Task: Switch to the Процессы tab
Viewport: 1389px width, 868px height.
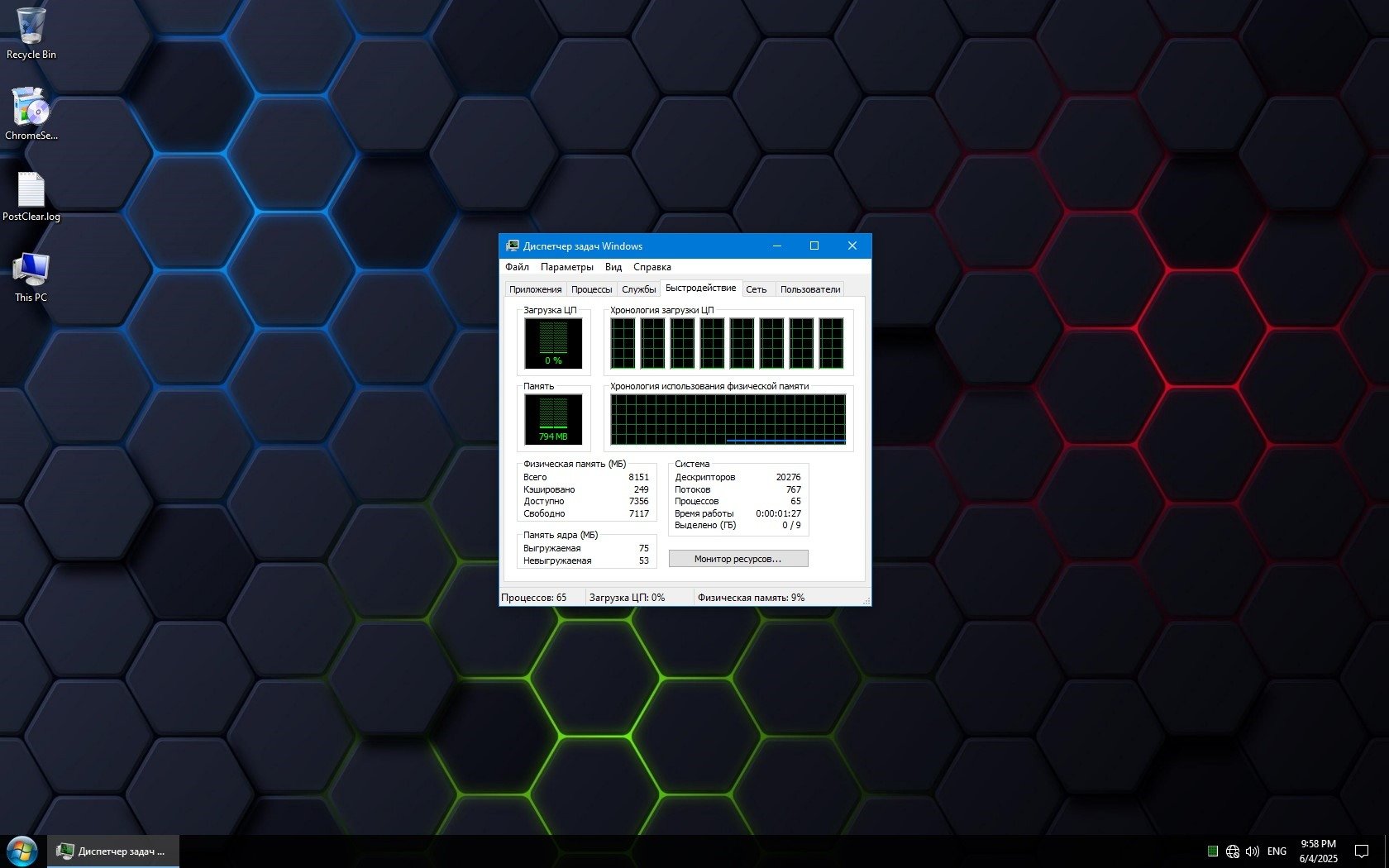Action: (591, 289)
